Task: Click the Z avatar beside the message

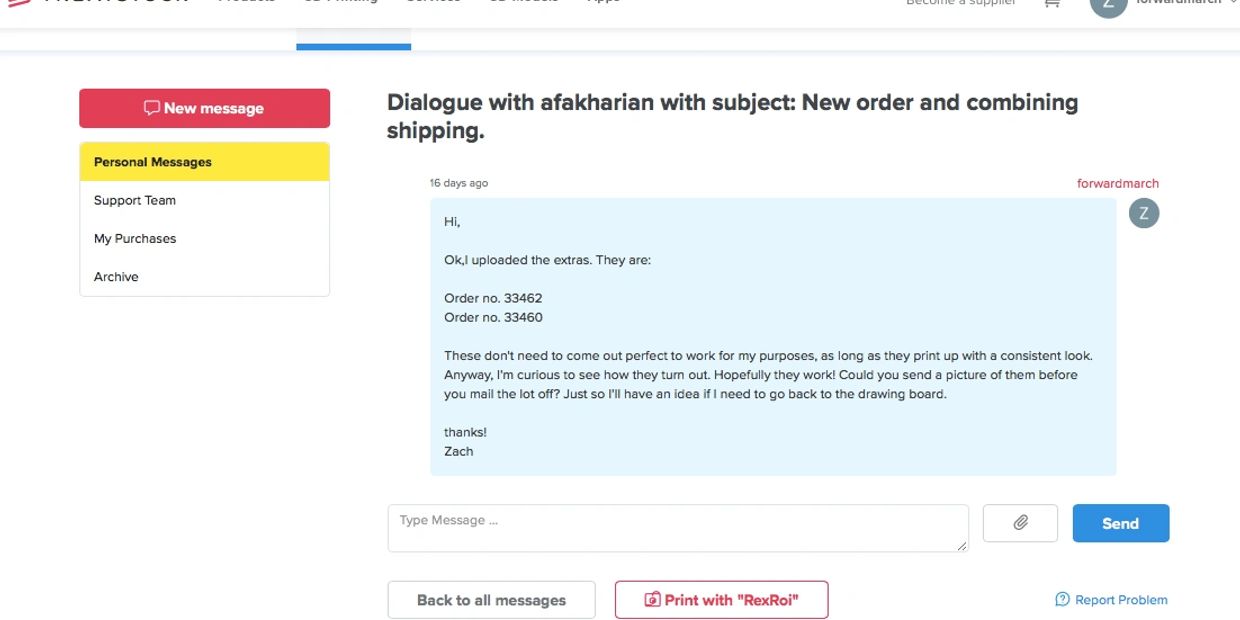Action: (1143, 213)
